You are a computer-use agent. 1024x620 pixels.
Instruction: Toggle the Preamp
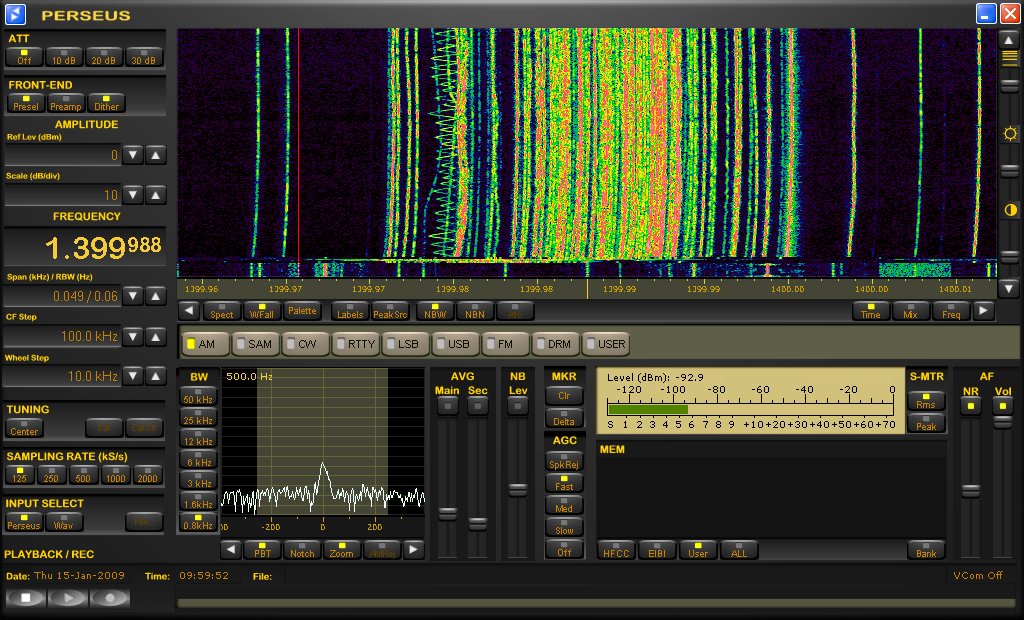(66, 103)
